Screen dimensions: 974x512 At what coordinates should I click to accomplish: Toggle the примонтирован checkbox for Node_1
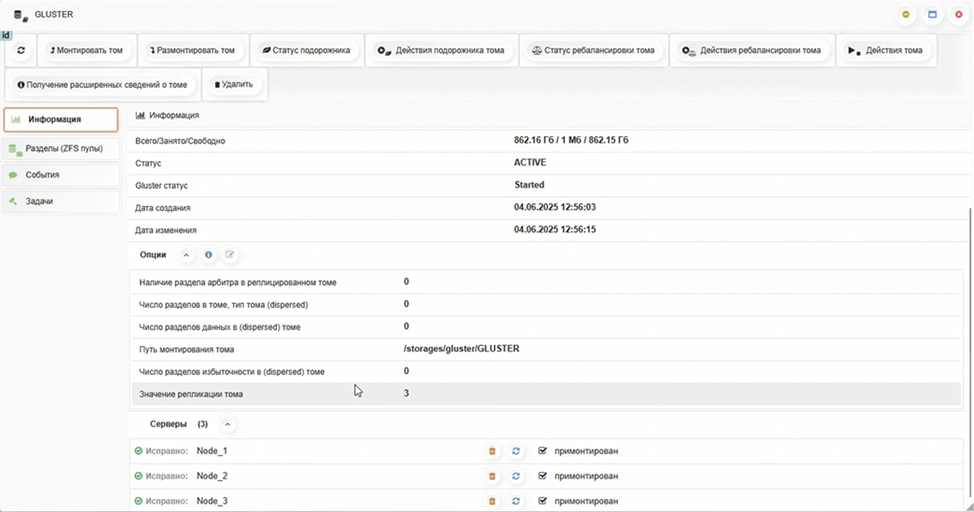543,451
